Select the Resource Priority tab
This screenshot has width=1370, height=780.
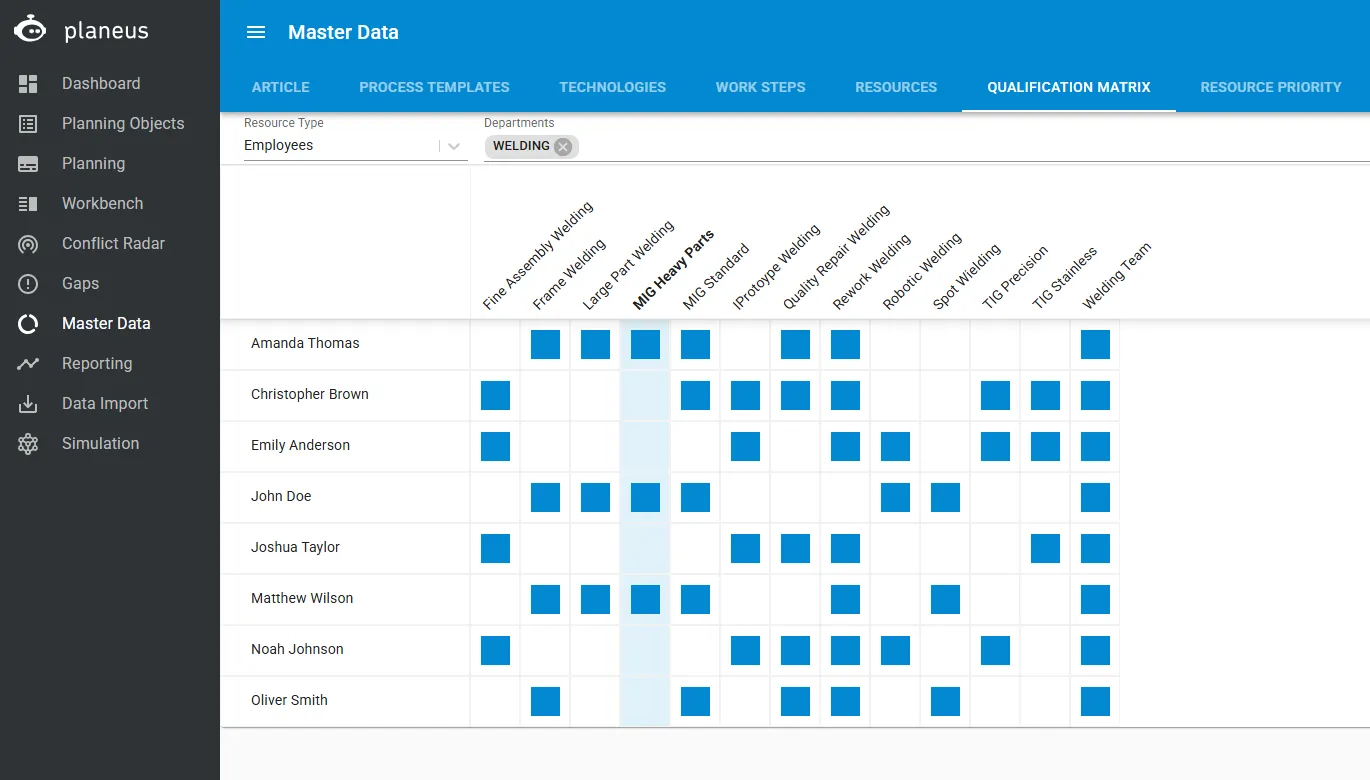tap(1271, 87)
